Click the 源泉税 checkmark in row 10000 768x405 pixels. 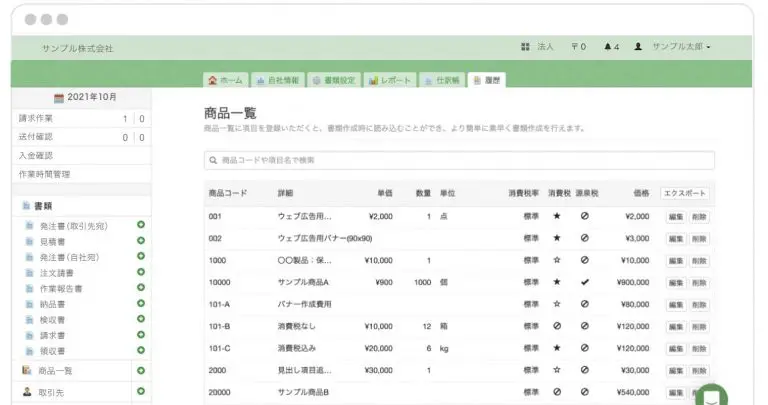click(585, 282)
